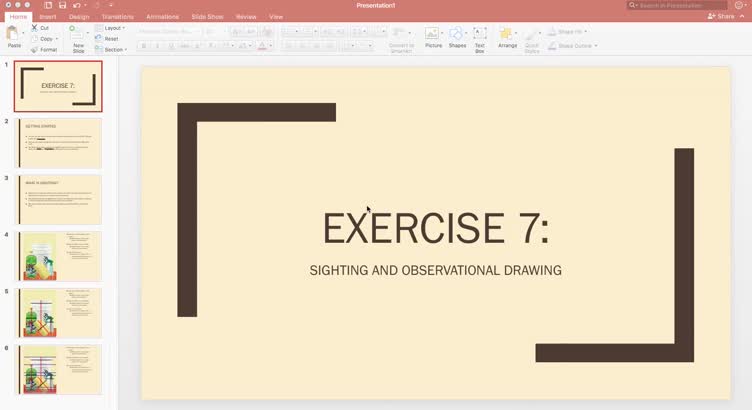Click the Shape Fill bucket icon

[552, 32]
